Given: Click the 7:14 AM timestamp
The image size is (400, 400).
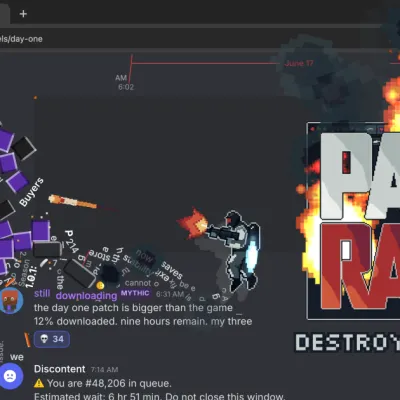Looking at the screenshot, I should point(104,370).
